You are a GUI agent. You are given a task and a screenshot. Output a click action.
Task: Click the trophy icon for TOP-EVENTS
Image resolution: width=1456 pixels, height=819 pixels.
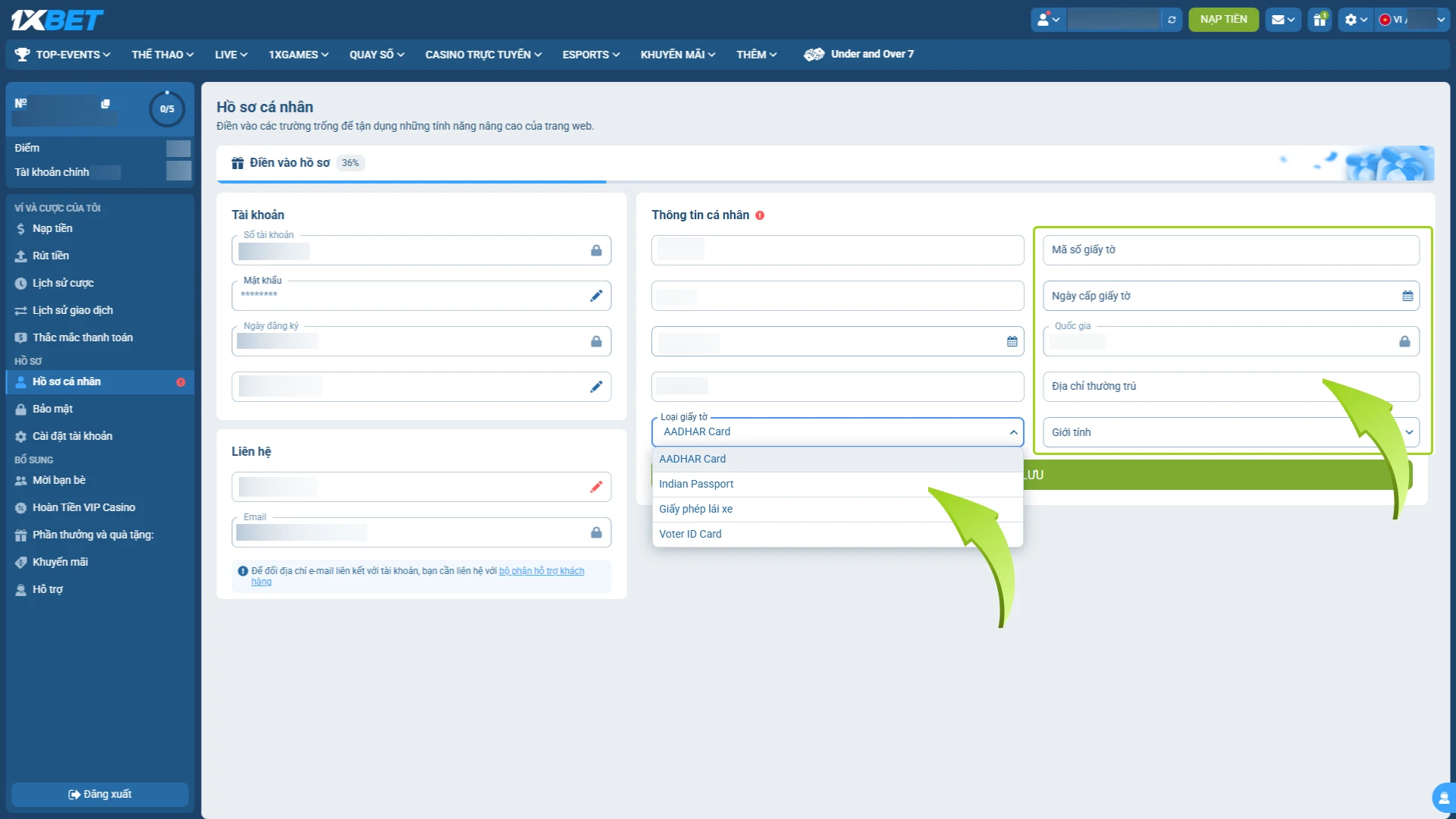pos(23,55)
